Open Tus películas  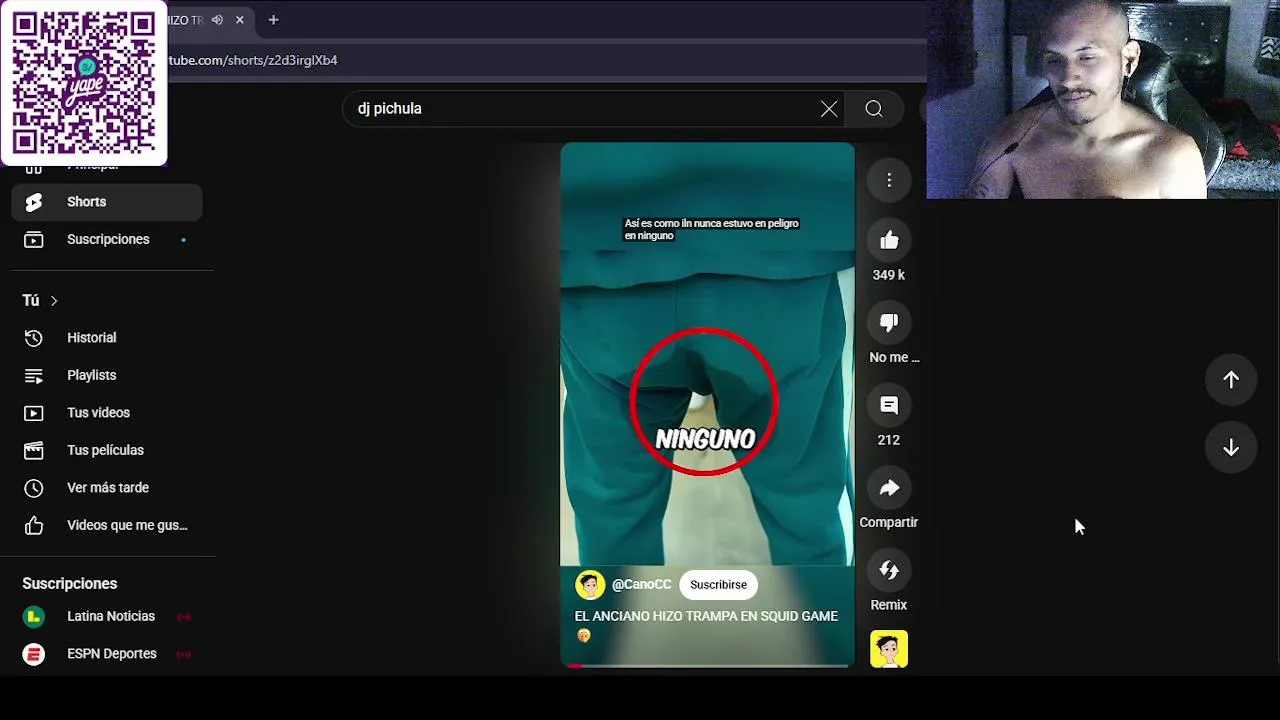(x=107, y=450)
